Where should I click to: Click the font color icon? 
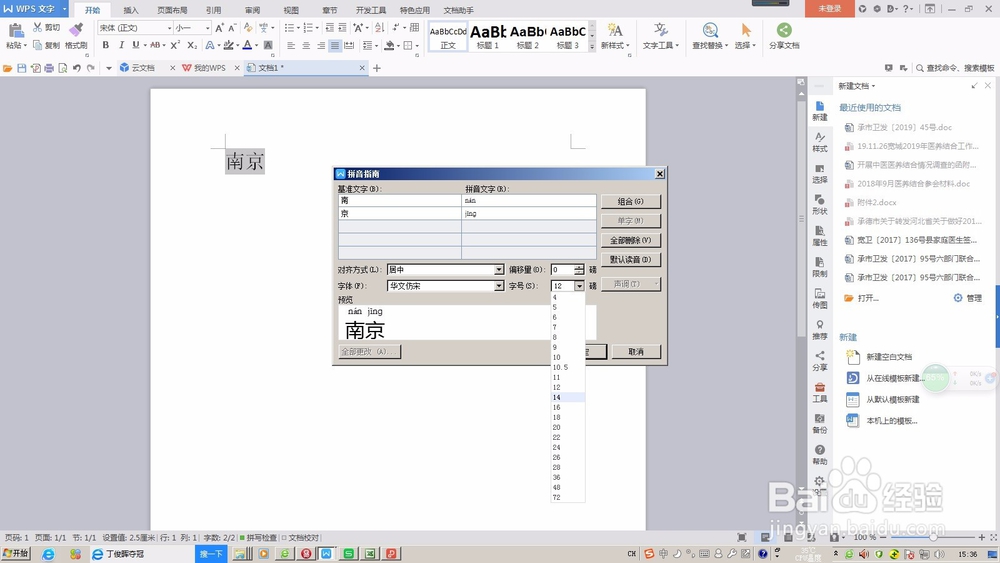247,45
